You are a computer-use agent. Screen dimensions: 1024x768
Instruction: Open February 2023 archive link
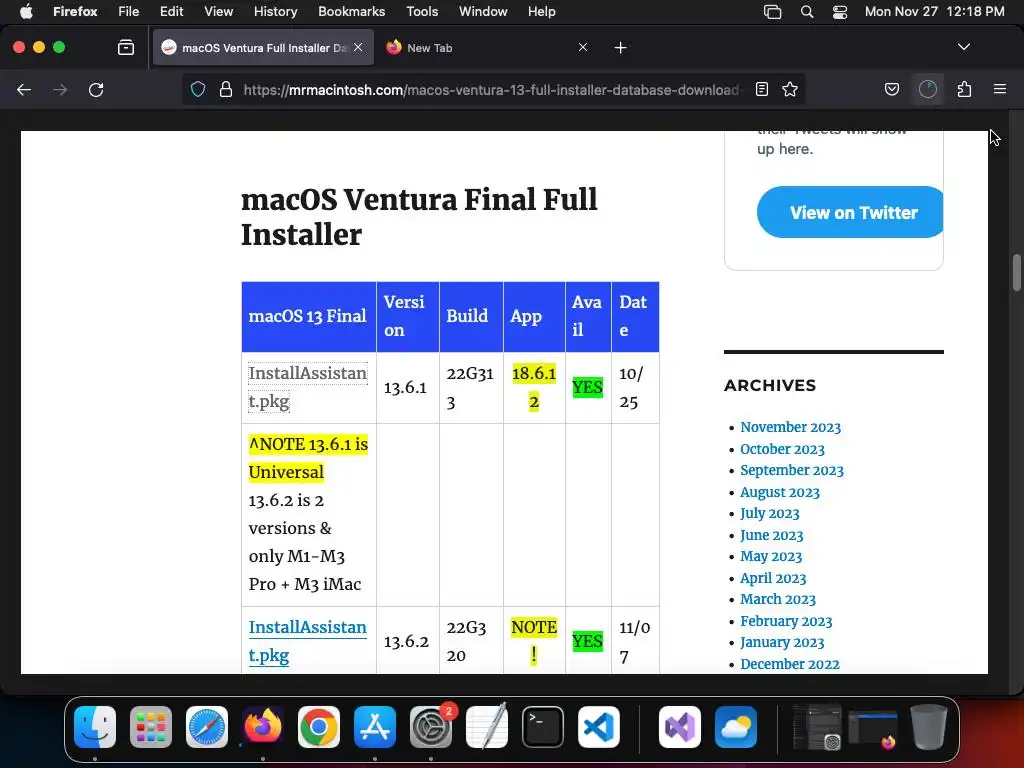tap(786, 621)
